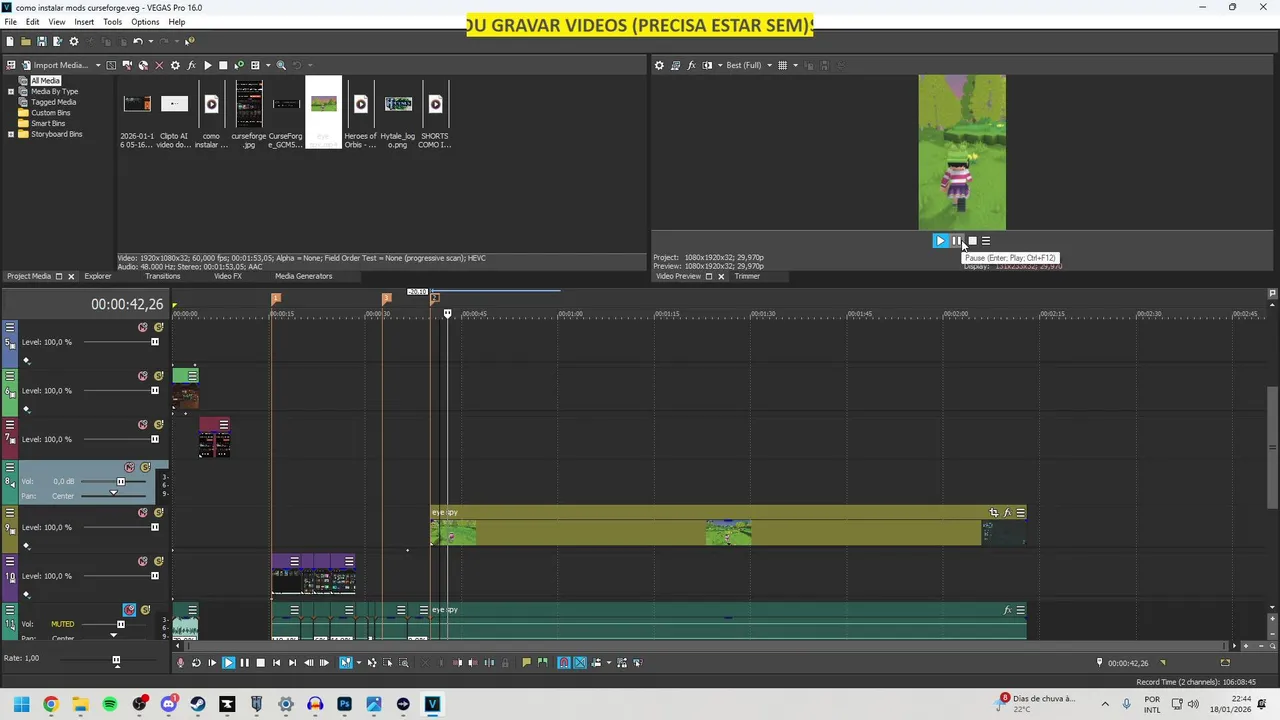Viewport: 1280px width, 720px height.
Task: Switch to the Media Generators tab
Action: (x=303, y=276)
